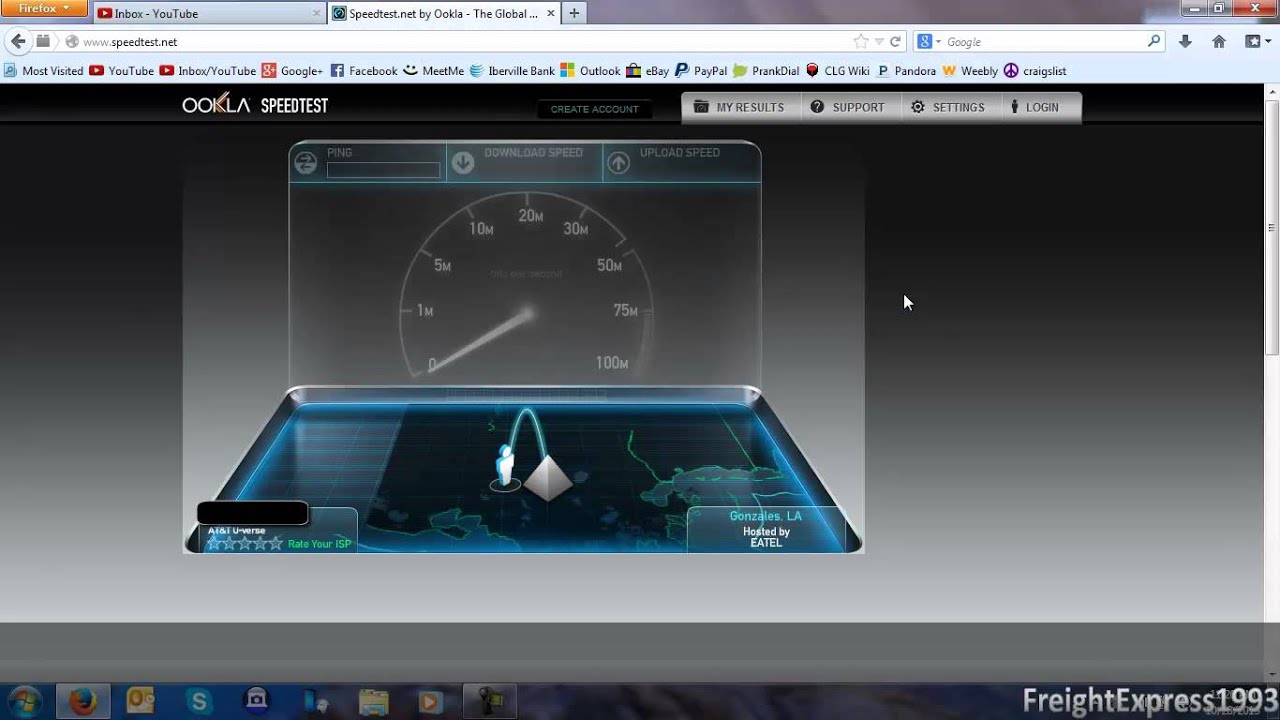Image resolution: width=1280 pixels, height=720 pixels.
Task: Open the Google search engine dropdown
Action: [x=929, y=42]
